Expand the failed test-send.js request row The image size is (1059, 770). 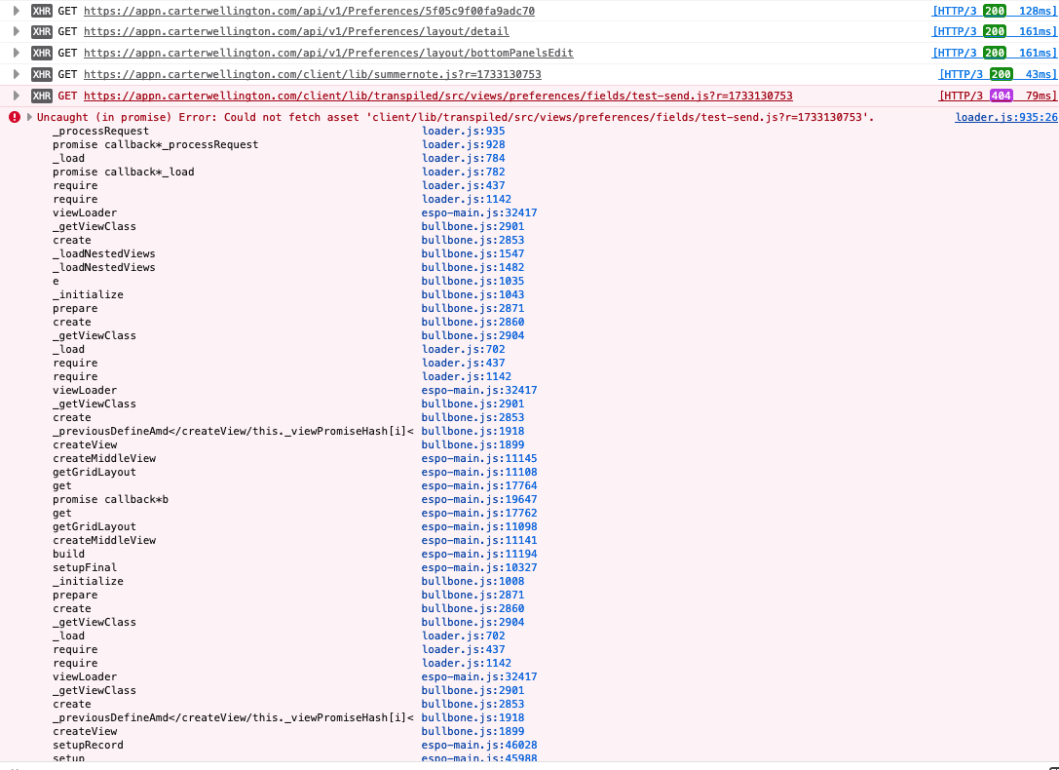click(x=16, y=96)
